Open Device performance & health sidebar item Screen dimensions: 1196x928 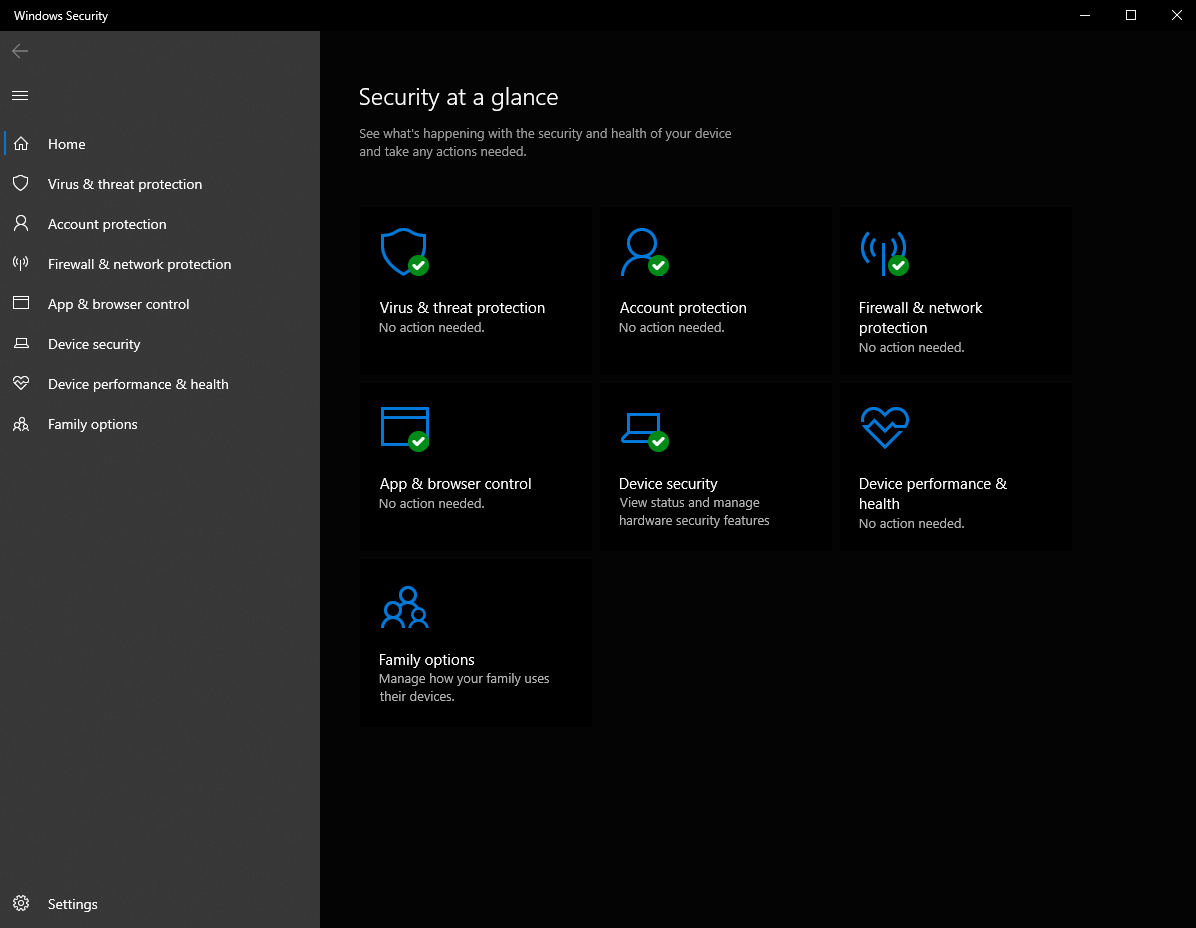(138, 384)
